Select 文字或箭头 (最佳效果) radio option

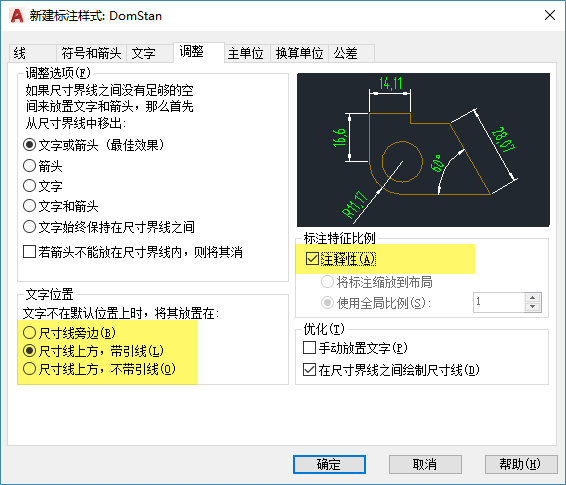click(93, 145)
